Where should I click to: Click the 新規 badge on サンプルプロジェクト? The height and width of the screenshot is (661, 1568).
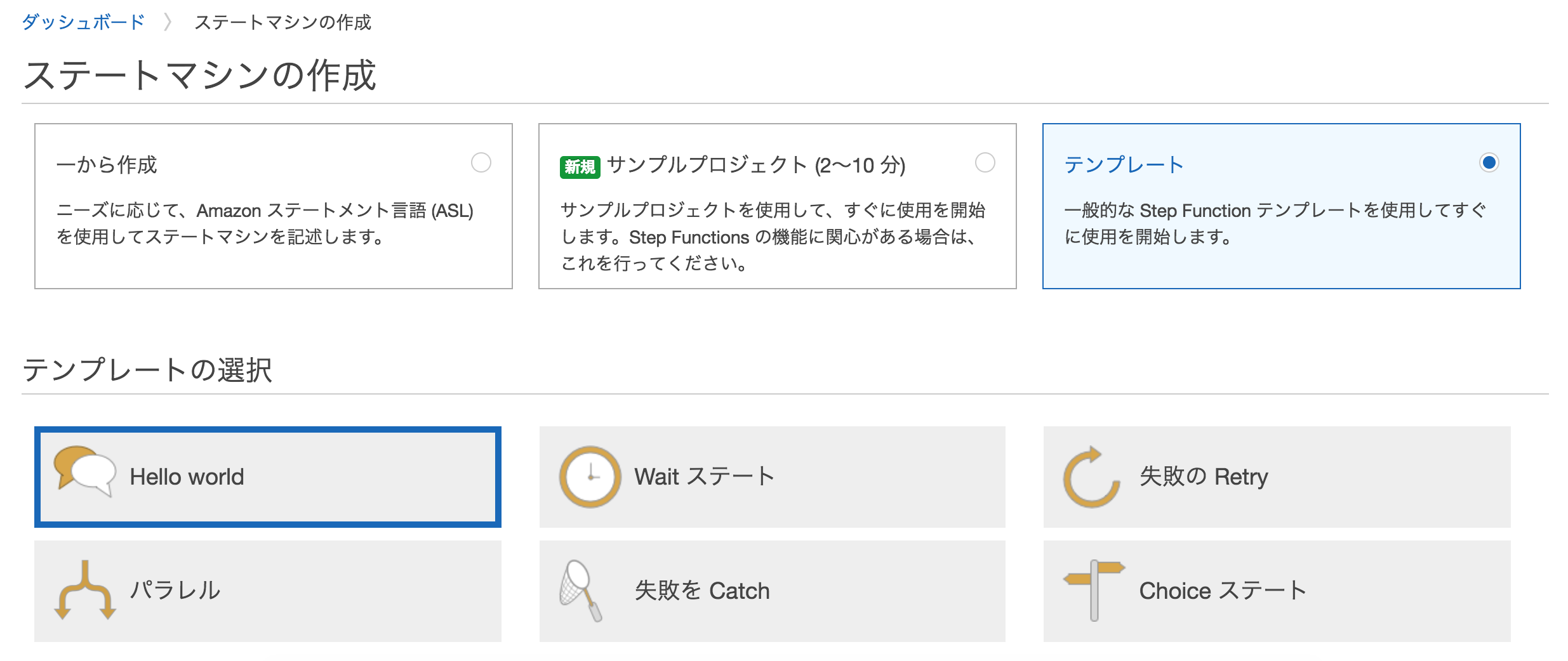(580, 164)
